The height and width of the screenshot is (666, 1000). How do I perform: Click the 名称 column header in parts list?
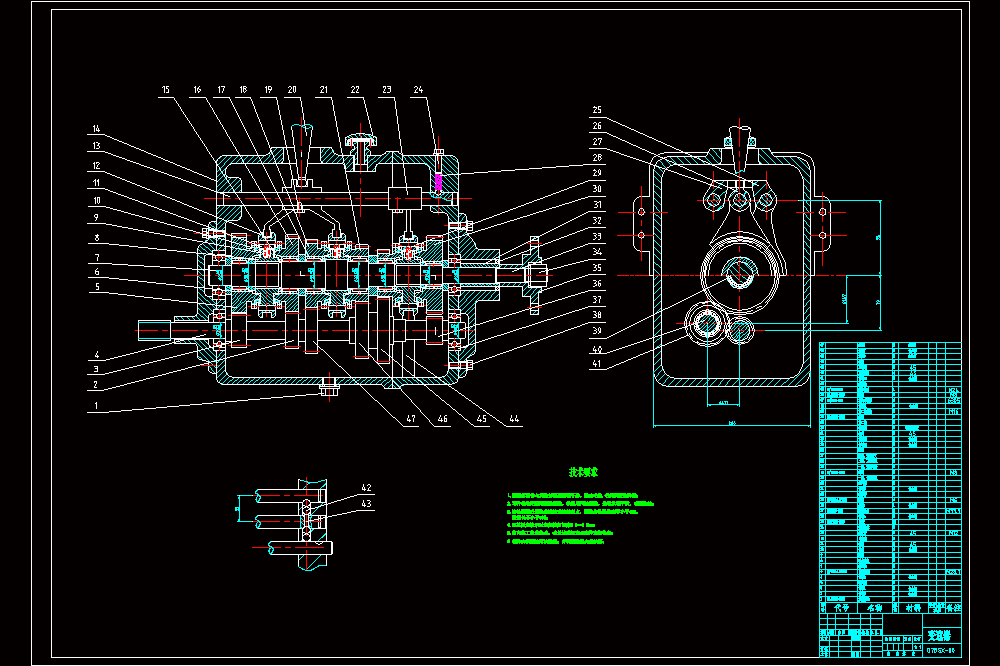874,609
